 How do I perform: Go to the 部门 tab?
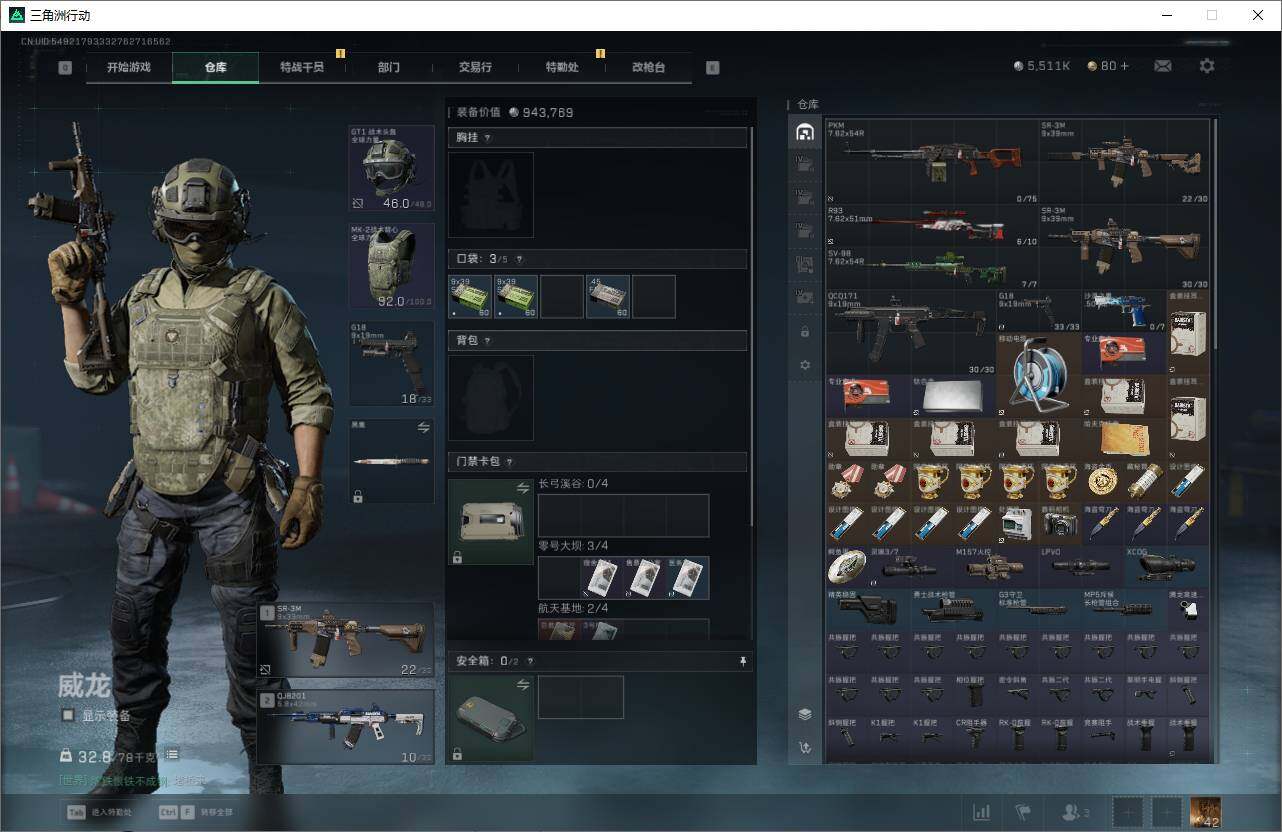[389, 67]
